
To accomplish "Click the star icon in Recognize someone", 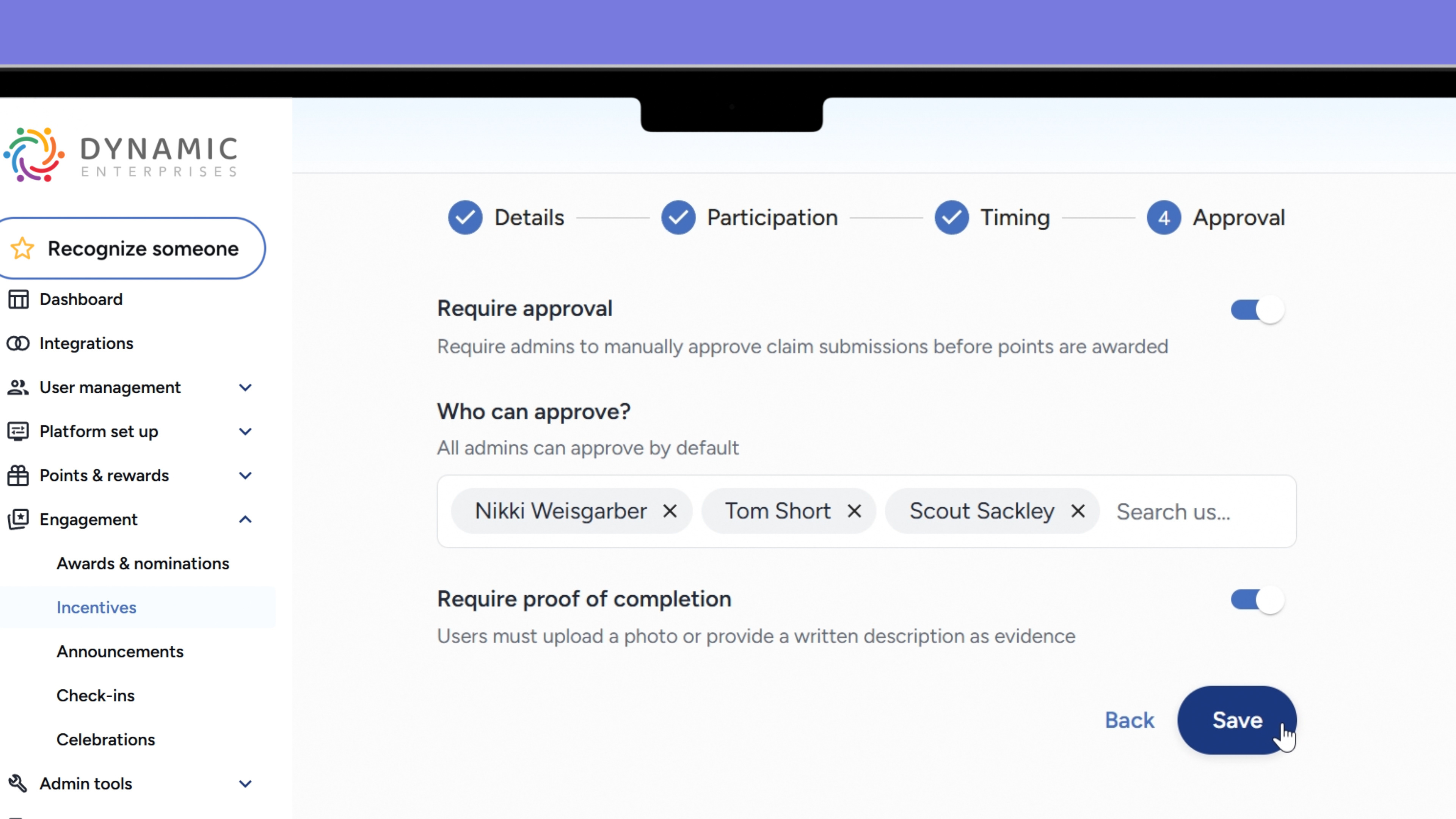I will coord(23,248).
